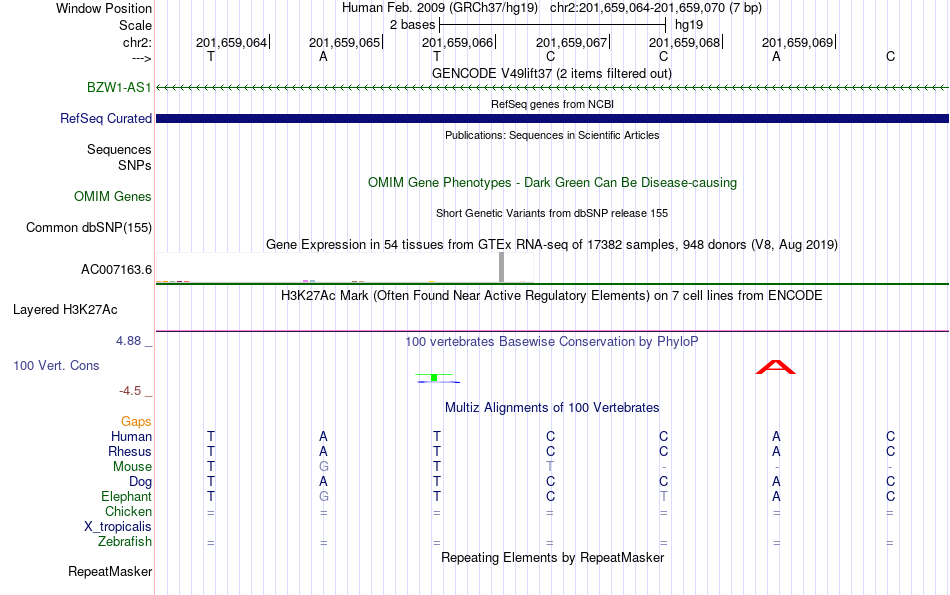Screen dimensions: 950x595
Task: Click position label 201,659,065
Action: 345,42
